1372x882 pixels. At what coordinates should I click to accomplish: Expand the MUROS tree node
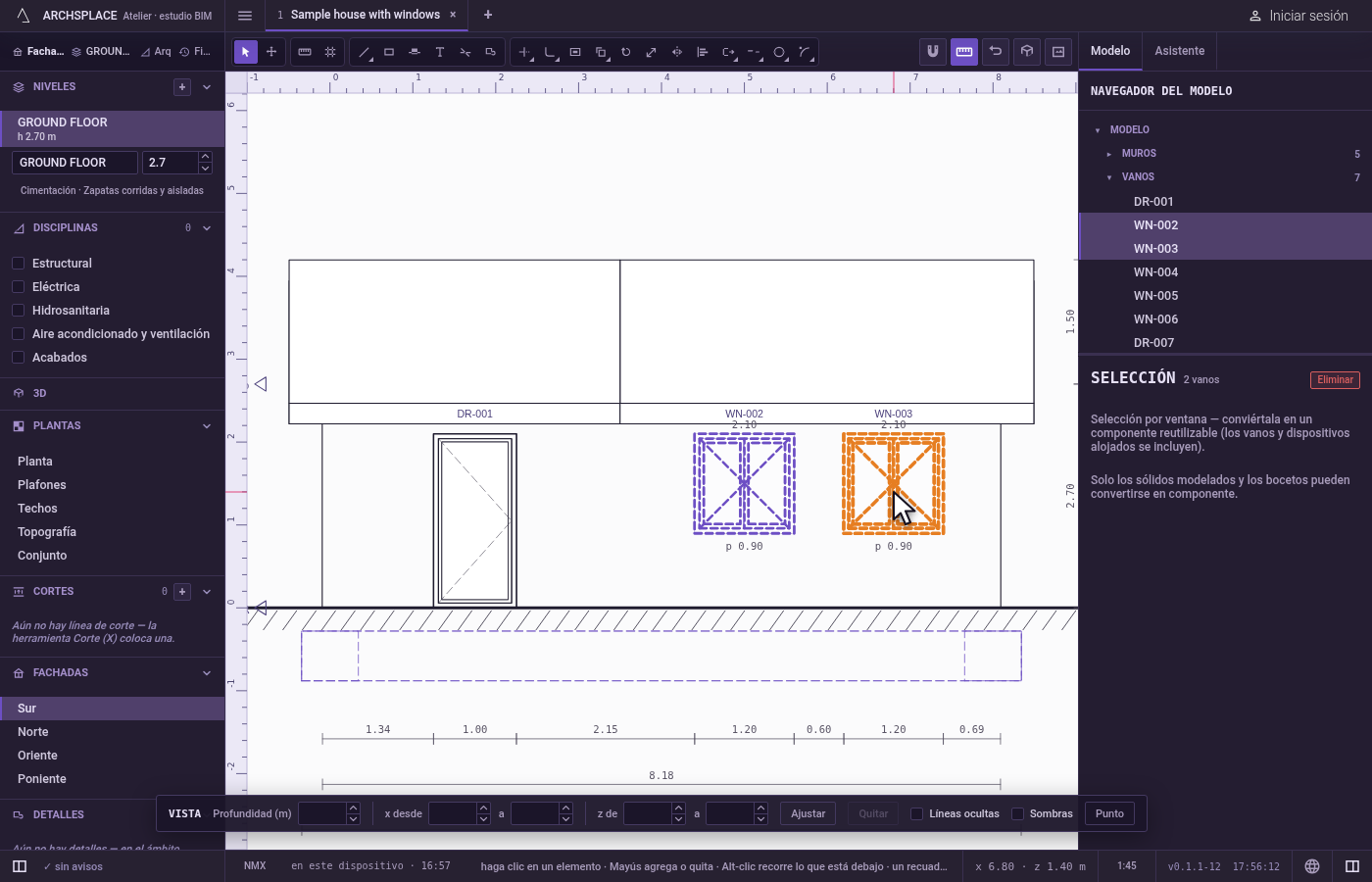[x=1109, y=154]
